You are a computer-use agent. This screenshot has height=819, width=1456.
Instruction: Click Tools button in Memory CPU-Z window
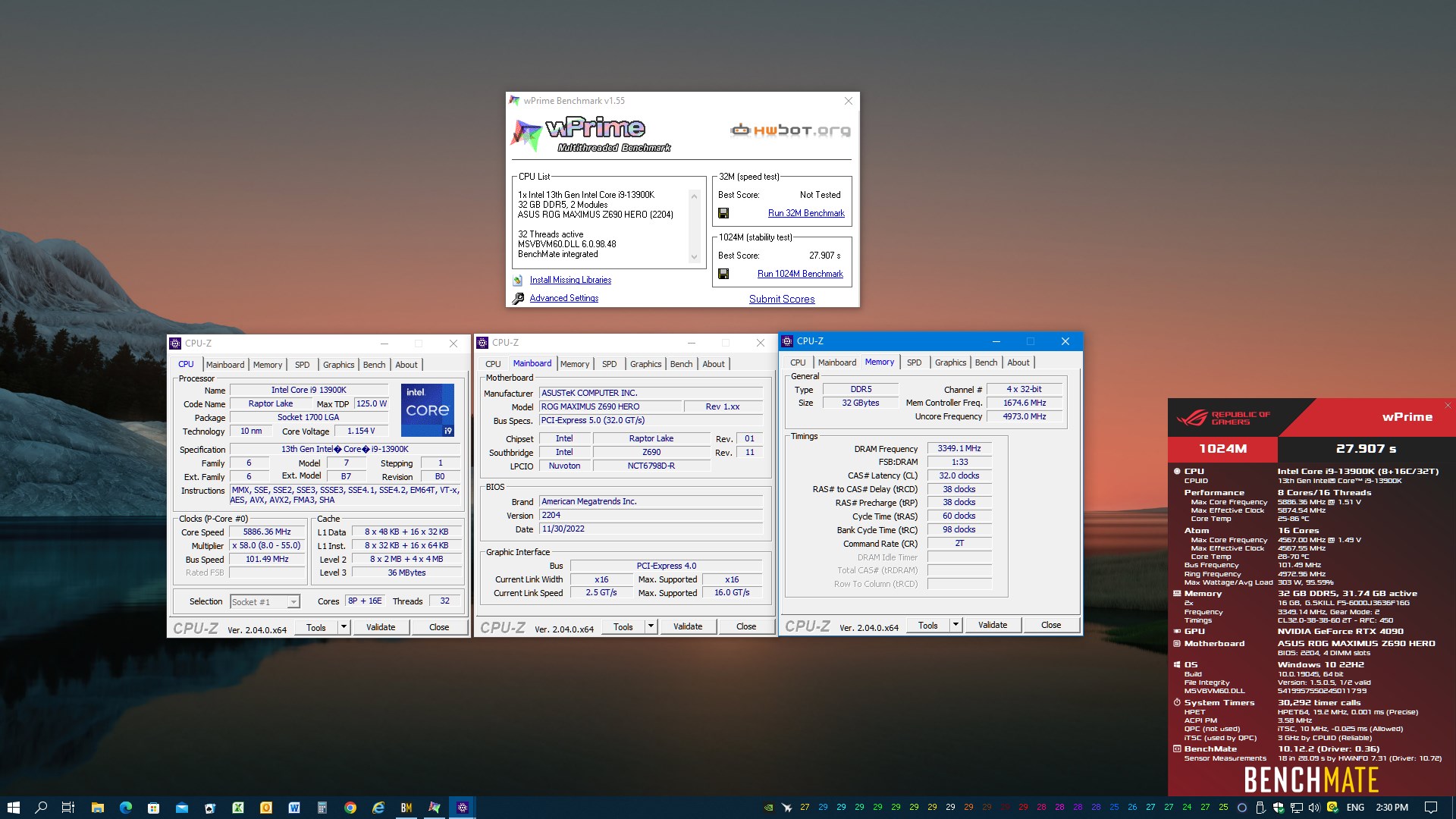click(x=928, y=625)
